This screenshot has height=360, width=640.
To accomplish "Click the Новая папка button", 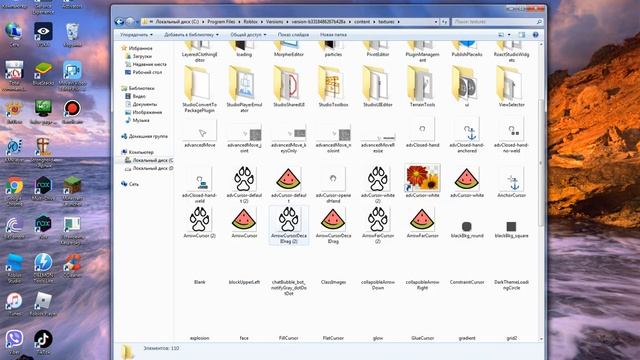I will (x=333, y=35).
